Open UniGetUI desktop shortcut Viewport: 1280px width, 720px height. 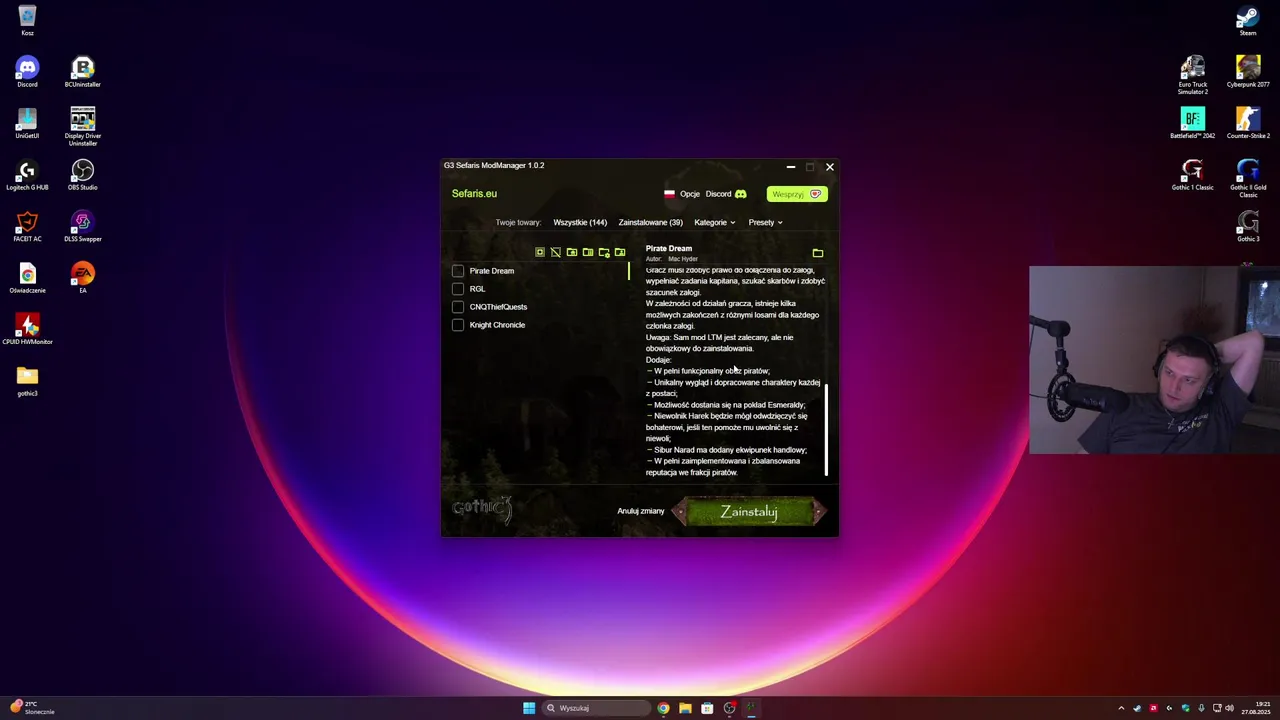pos(27,123)
